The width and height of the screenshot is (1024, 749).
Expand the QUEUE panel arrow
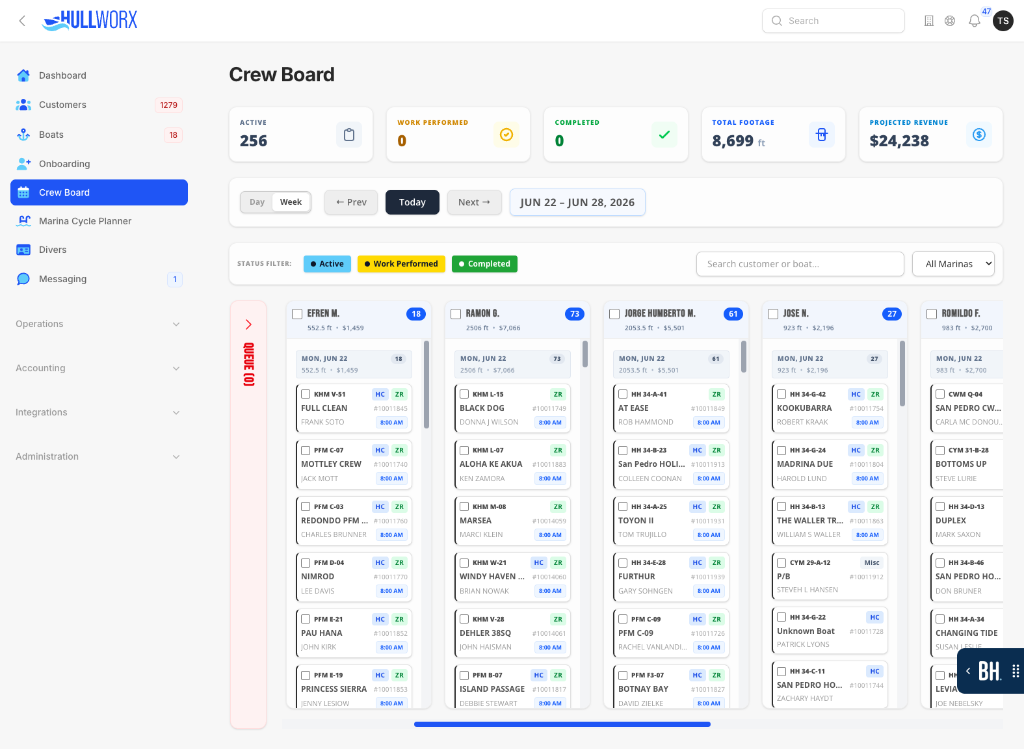(248, 325)
